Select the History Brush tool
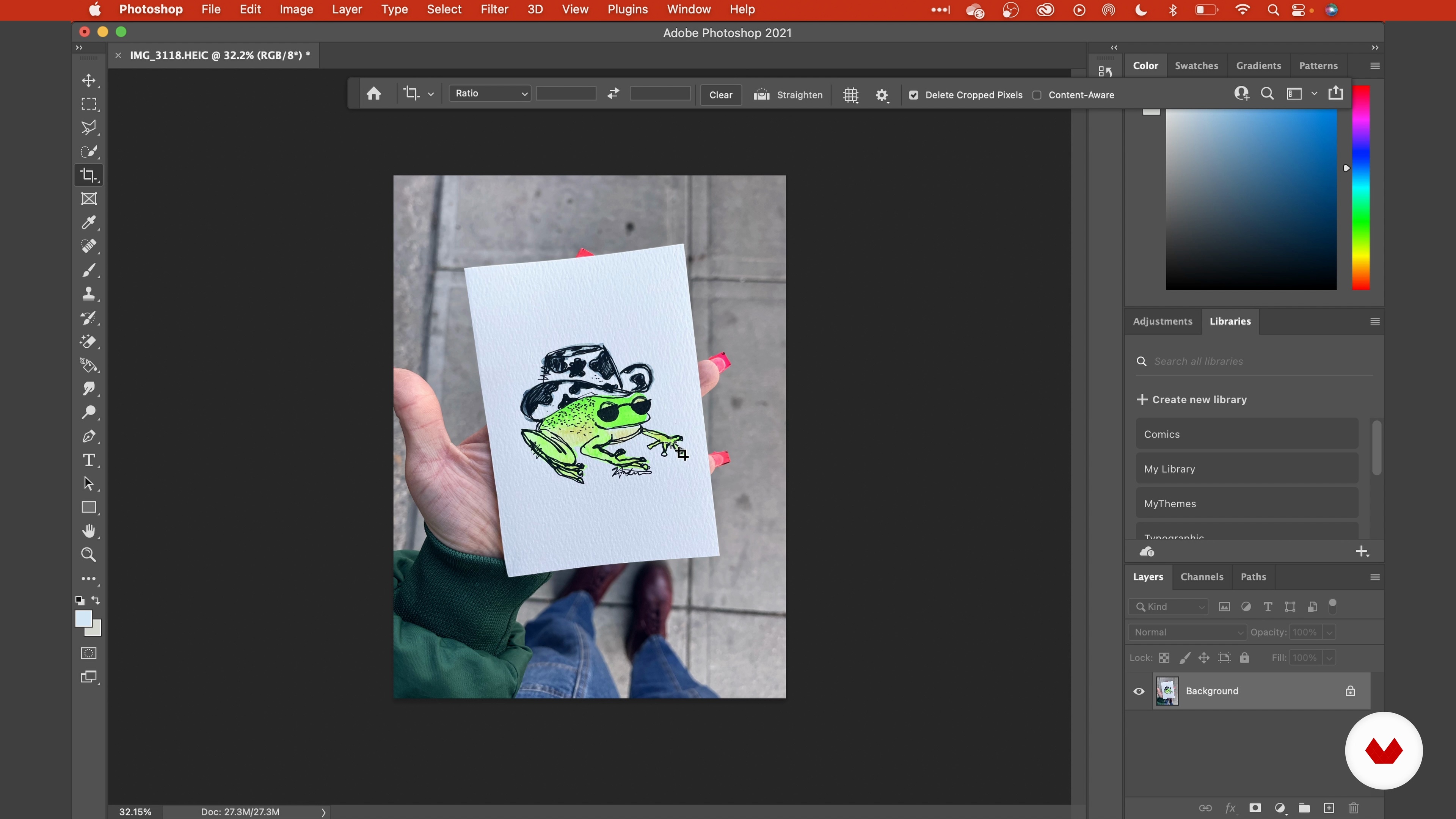 [89, 318]
